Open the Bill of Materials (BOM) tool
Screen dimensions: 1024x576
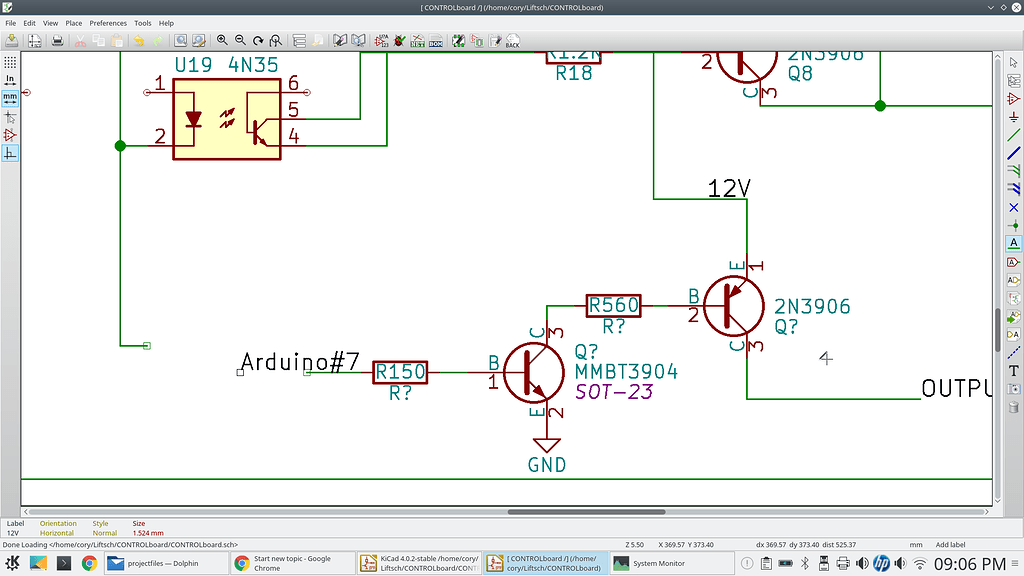tap(435, 41)
